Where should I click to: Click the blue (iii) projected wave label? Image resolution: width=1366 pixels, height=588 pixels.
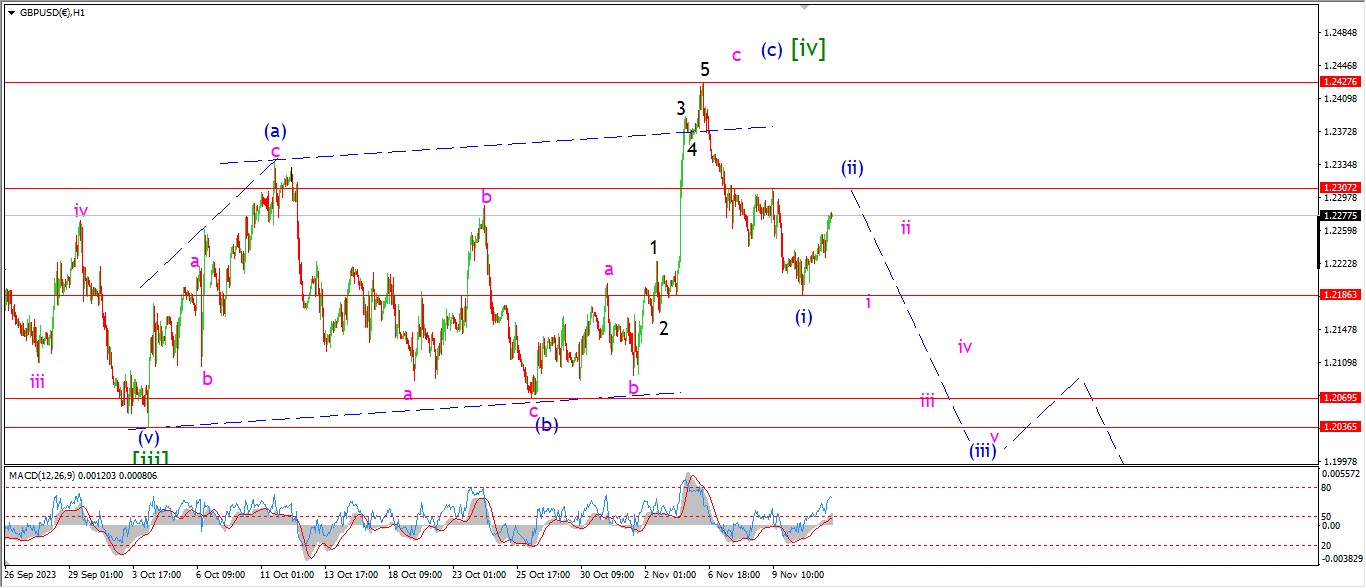[983, 451]
